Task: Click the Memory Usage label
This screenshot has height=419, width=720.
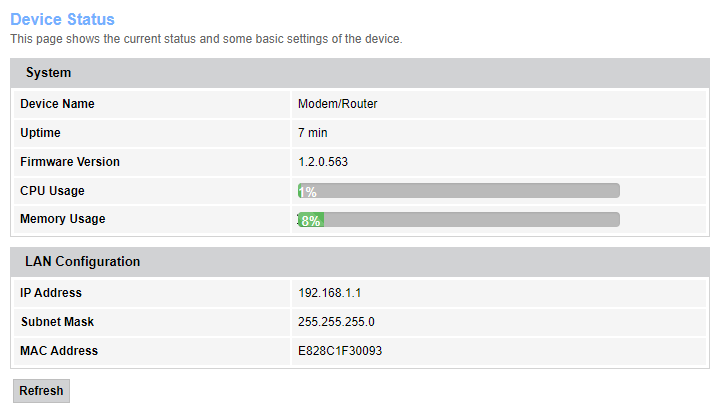Action: (x=62, y=219)
